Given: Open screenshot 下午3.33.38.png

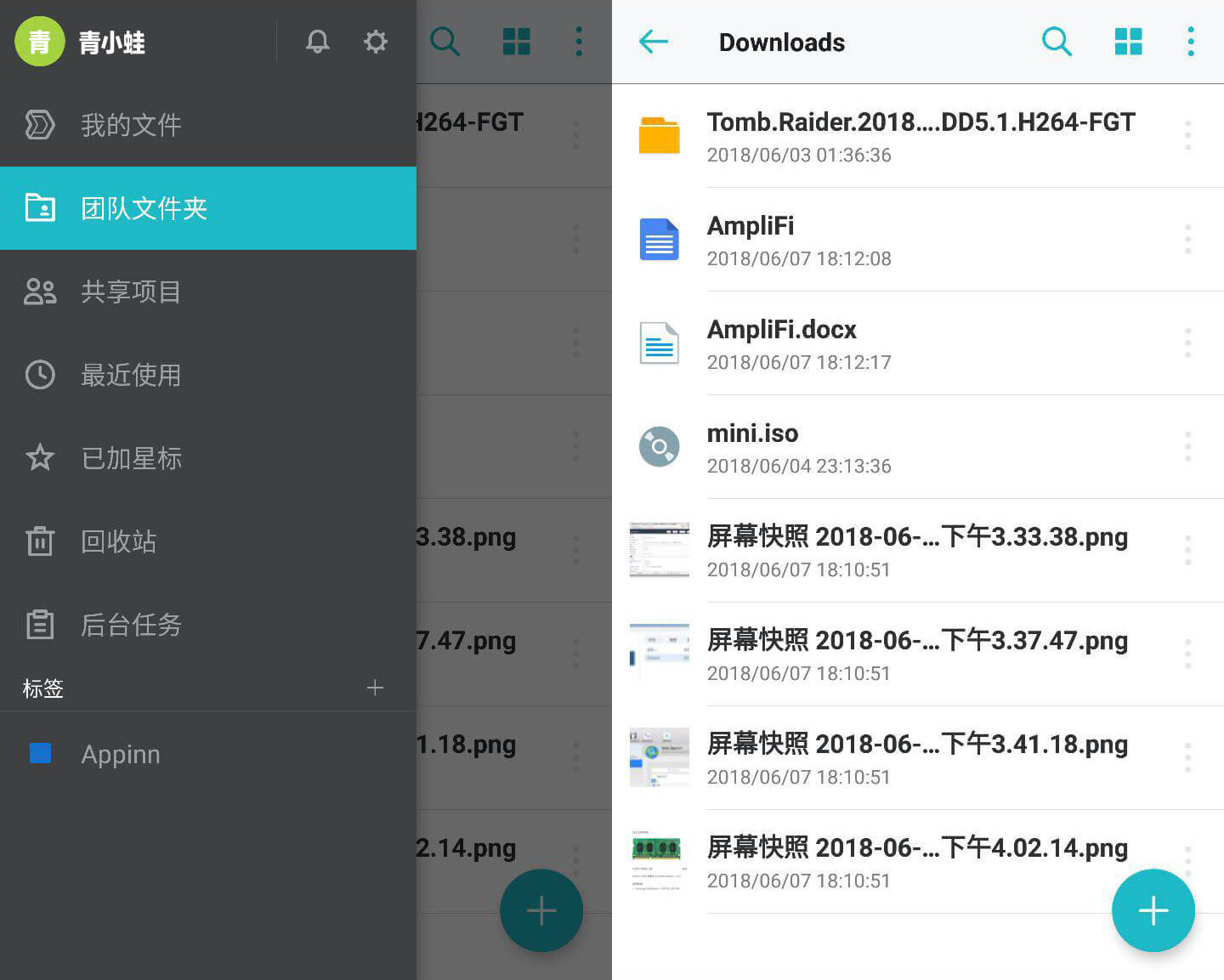Looking at the screenshot, I should [x=918, y=551].
